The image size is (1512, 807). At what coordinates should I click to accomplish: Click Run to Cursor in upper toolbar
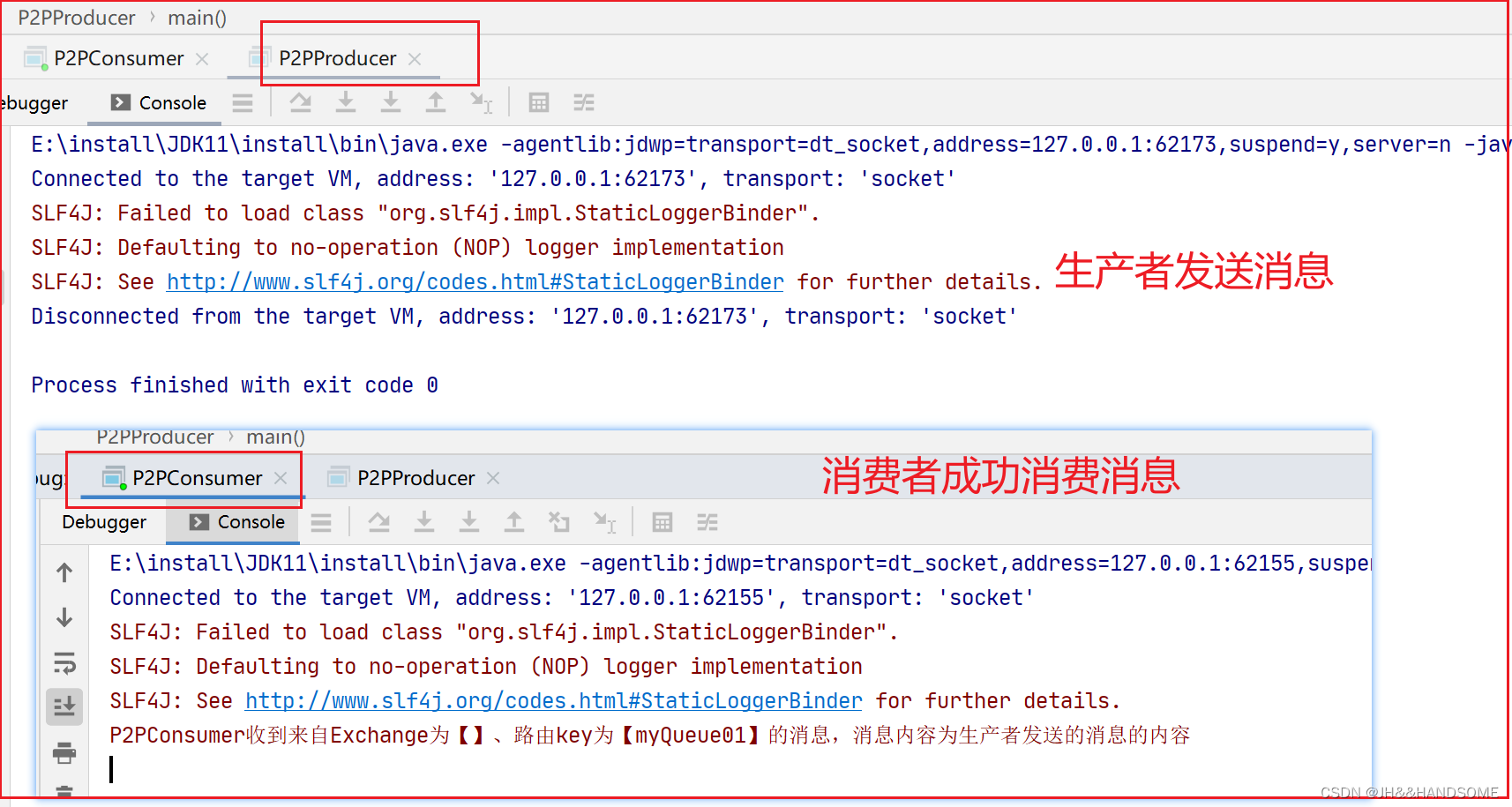tap(481, 103)
